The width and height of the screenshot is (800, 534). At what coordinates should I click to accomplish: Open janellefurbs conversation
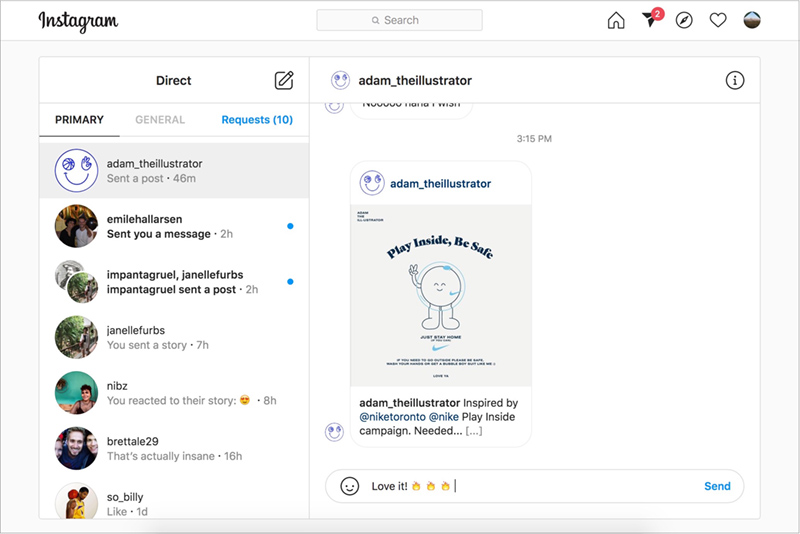coord(174,337)
